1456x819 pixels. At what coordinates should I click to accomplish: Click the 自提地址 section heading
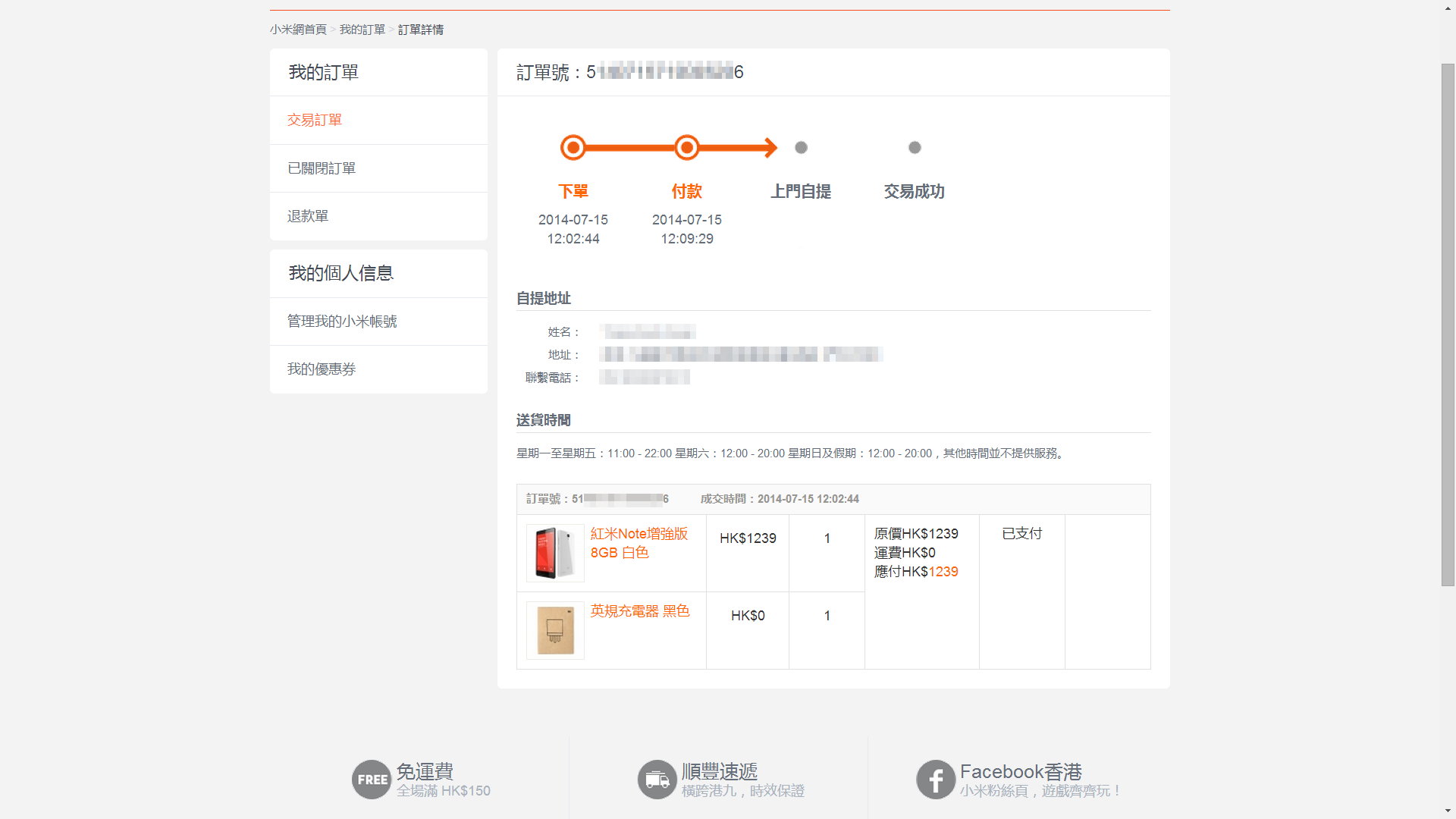544,298
